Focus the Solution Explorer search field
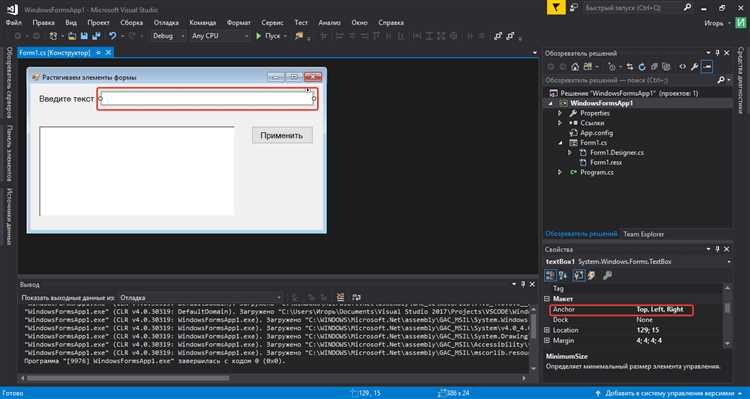Image resolution: width=750 pixels, height=399 pixels. click(x=630, y=80)
